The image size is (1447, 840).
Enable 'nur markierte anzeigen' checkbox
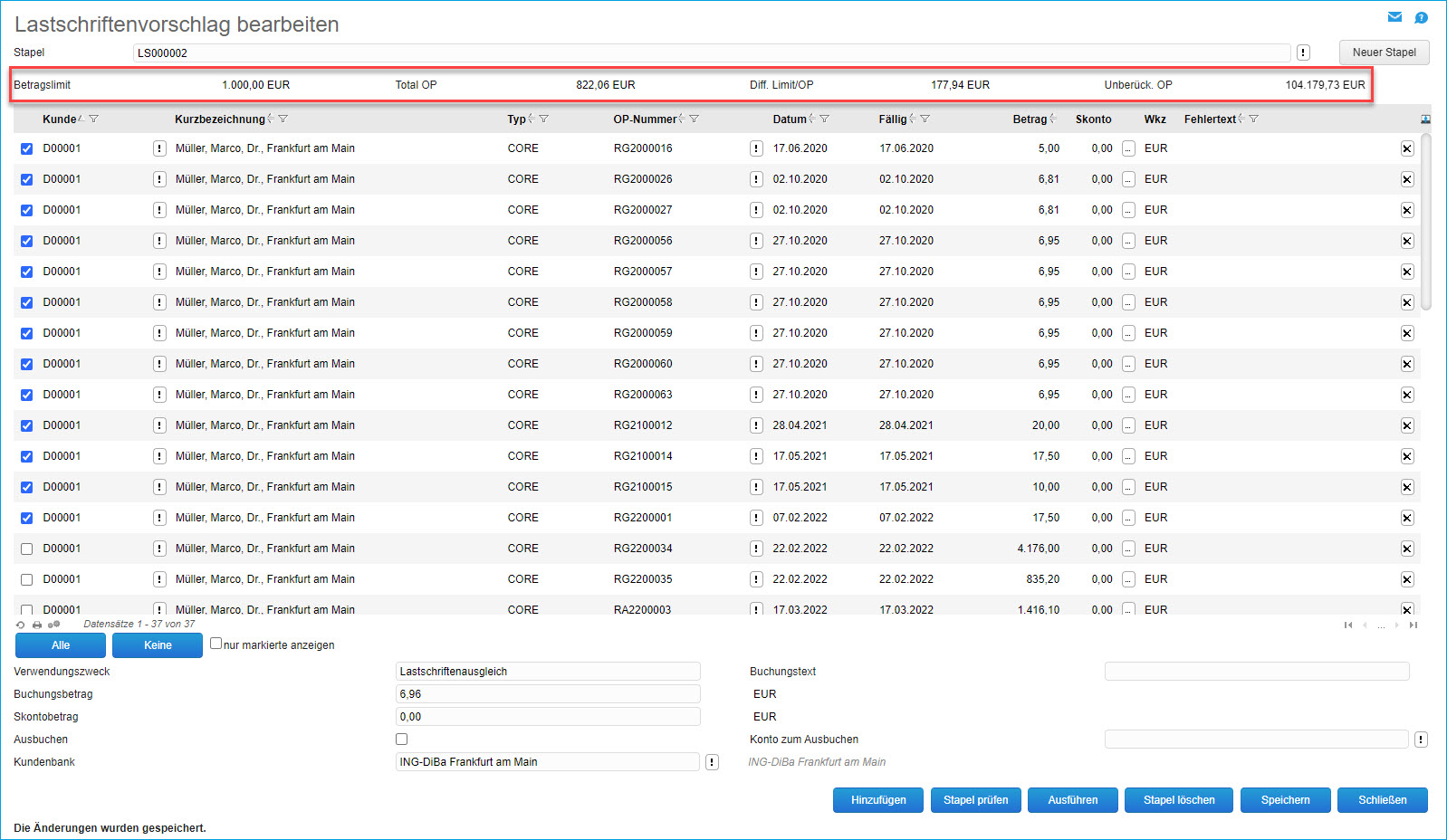[216, 644]
